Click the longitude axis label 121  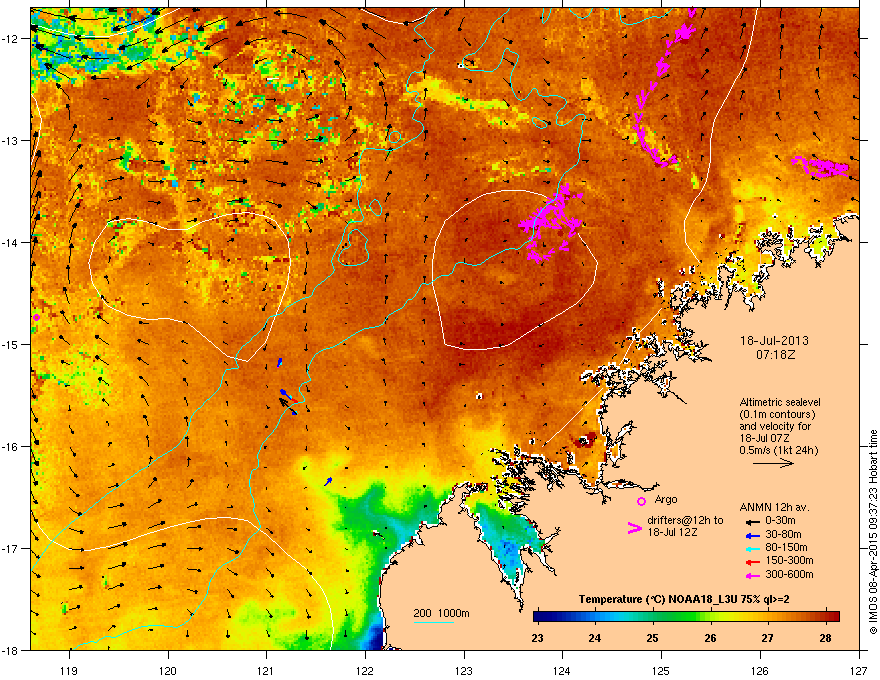click(x=266, y=671)
